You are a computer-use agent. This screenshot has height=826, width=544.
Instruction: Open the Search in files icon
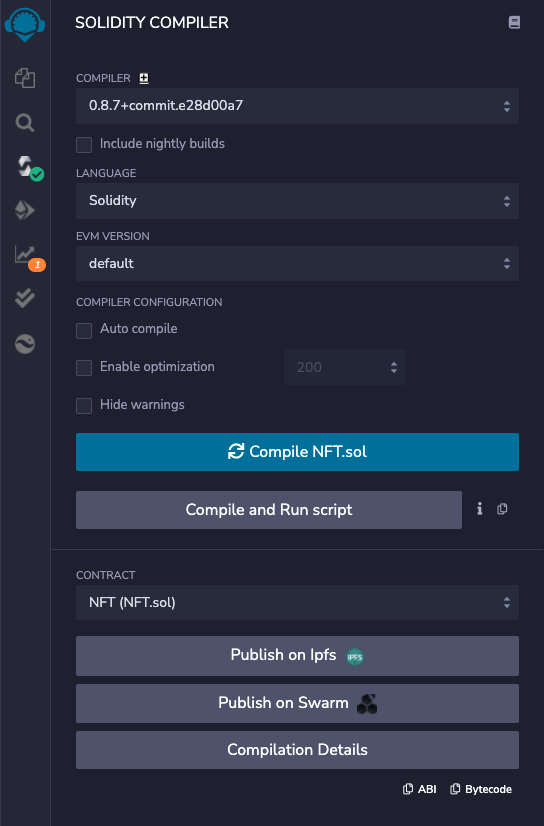click(25, 123)
